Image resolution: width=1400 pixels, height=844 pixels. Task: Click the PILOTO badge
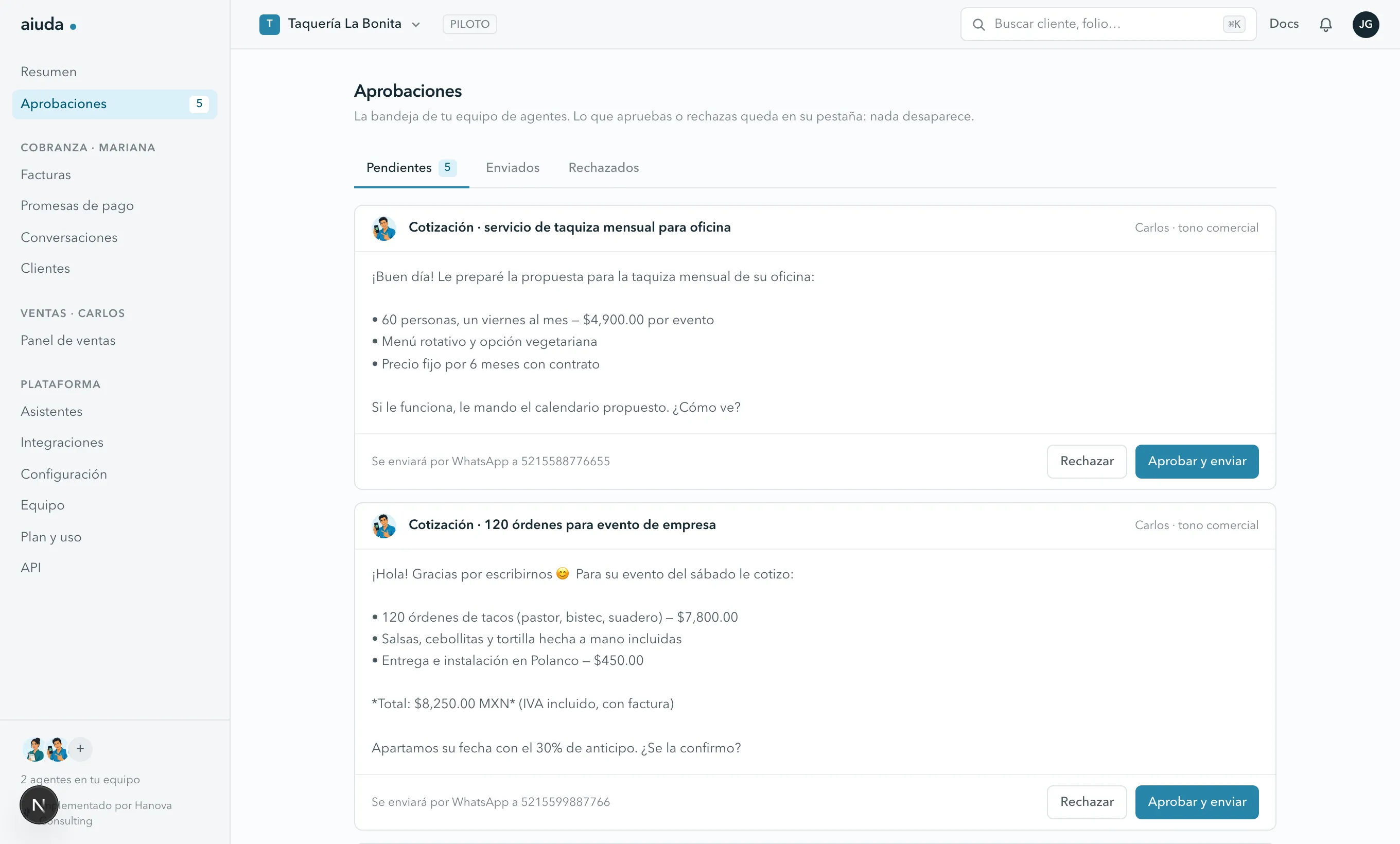[x=469, y=24]
